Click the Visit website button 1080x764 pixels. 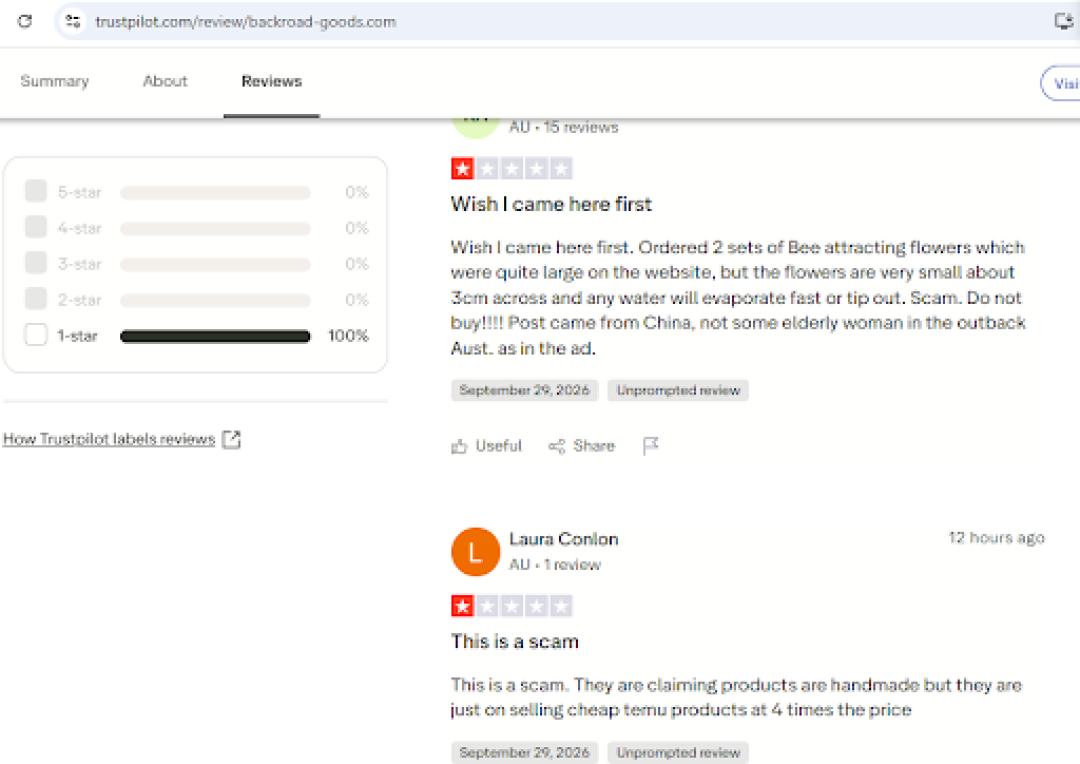(1061, 83)
